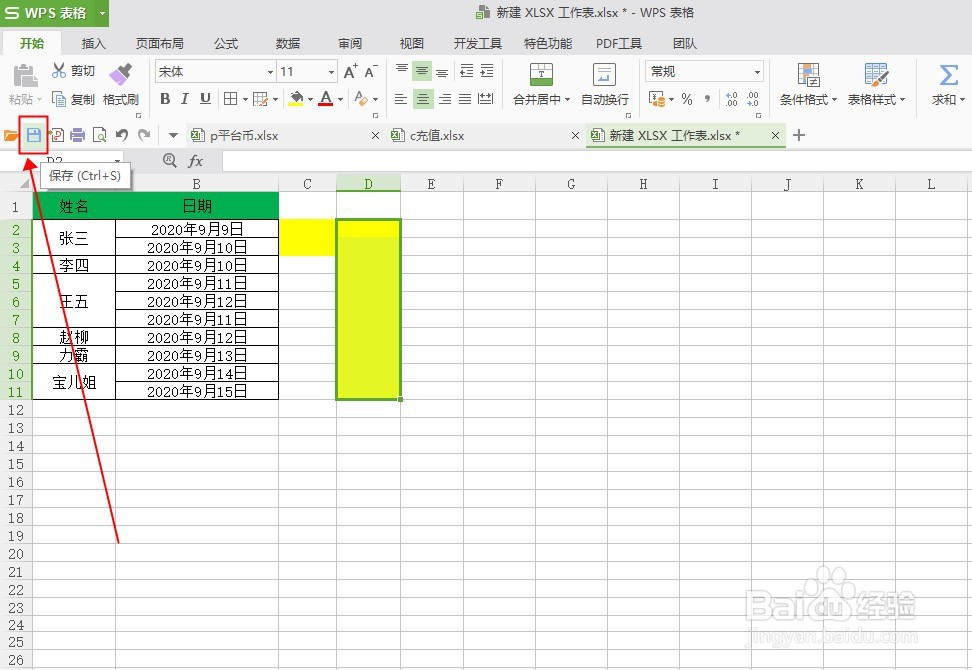Screen dimensions: 972x670
Task: Increase indent icon
Action: [x=487, y=71]
